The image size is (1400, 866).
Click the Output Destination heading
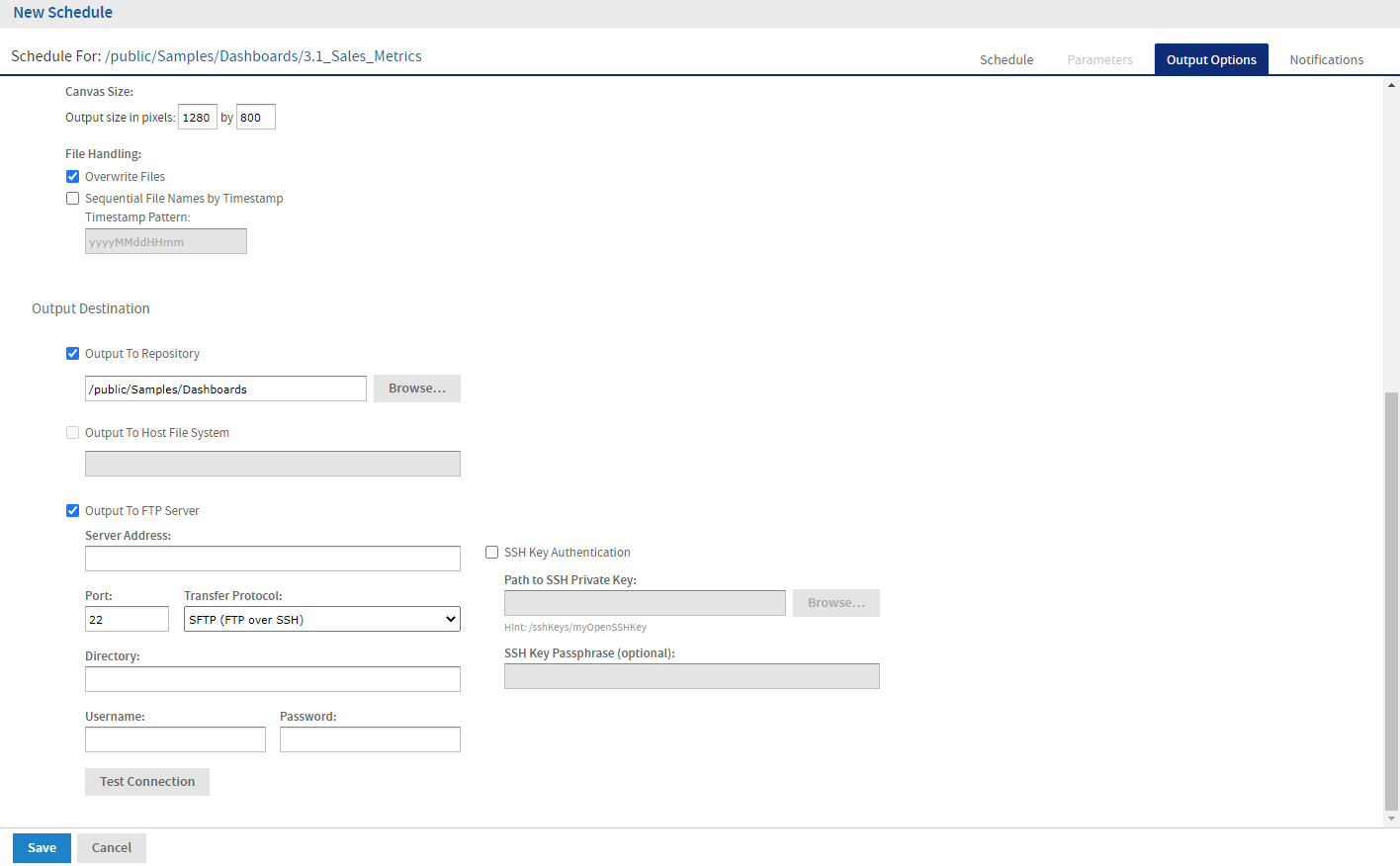(91, 308)
